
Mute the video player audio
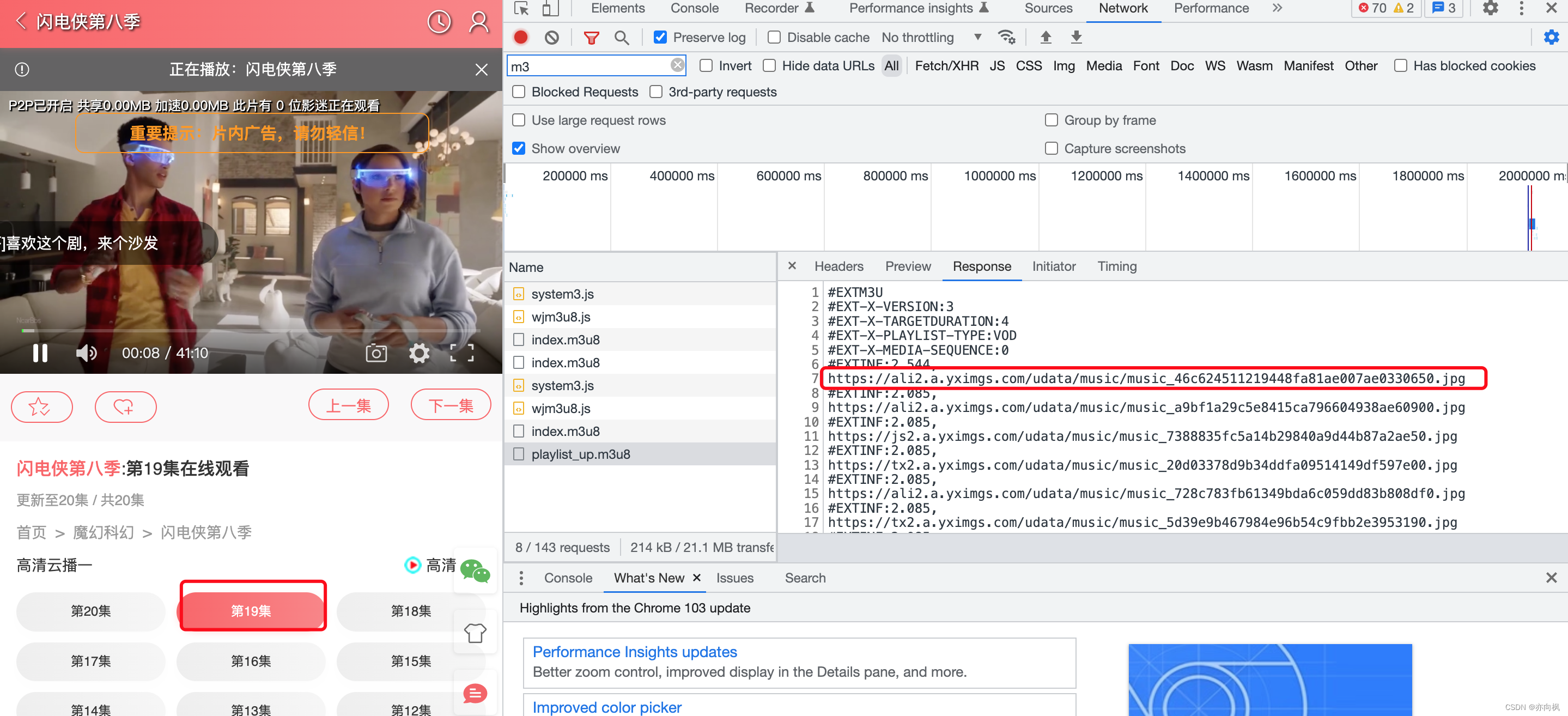coord(86,351)
